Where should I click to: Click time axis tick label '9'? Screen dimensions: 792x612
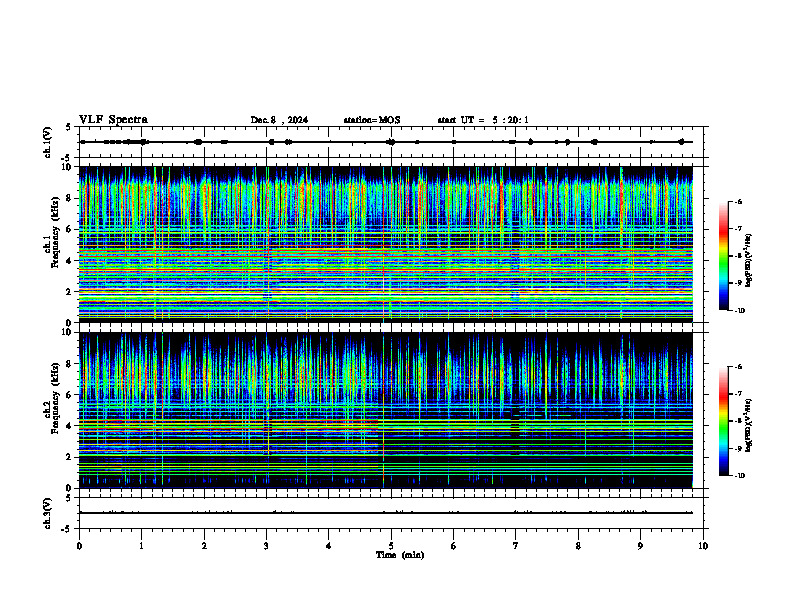640,546
